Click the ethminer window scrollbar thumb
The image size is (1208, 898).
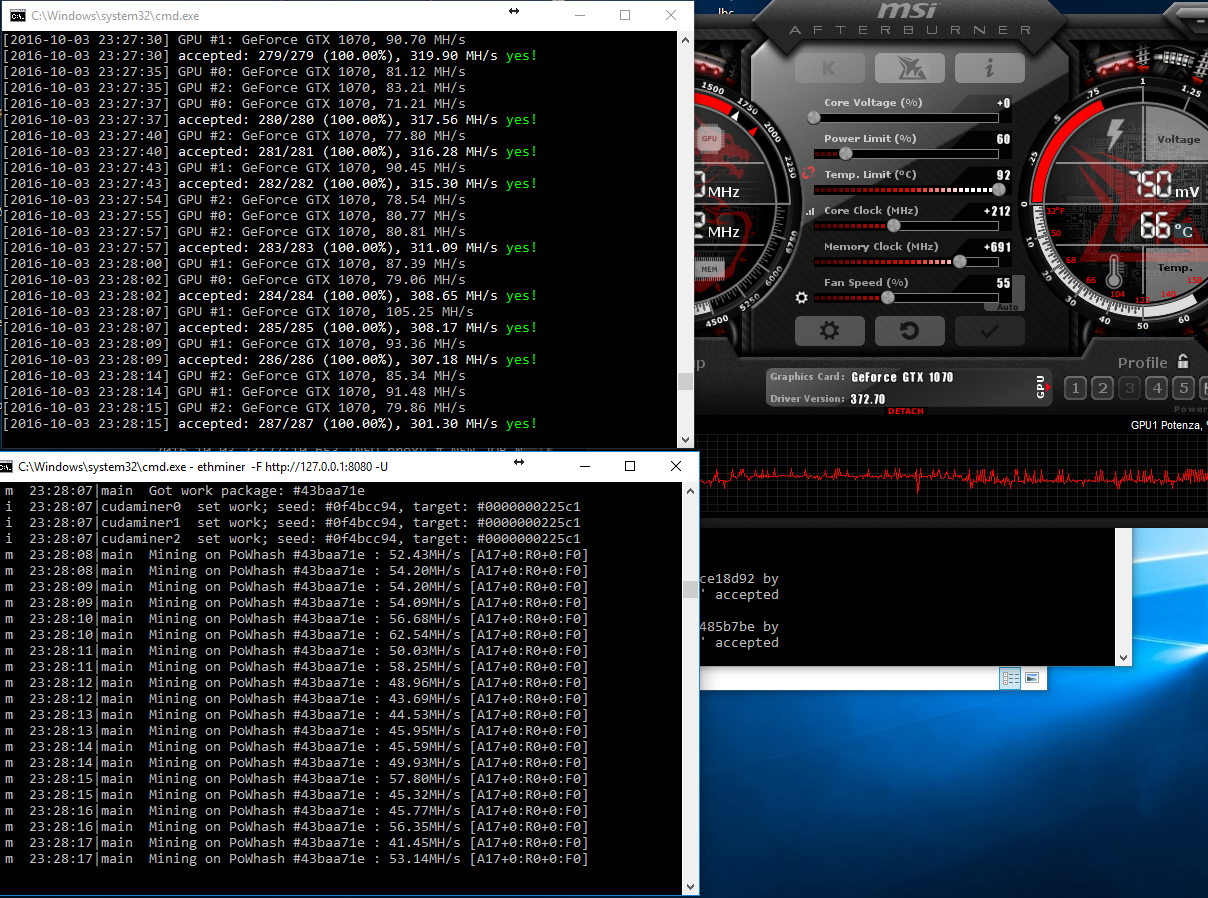690,588
